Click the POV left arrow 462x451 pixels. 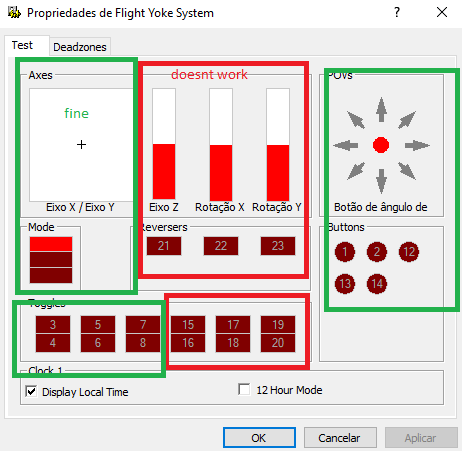pos(346,145)
